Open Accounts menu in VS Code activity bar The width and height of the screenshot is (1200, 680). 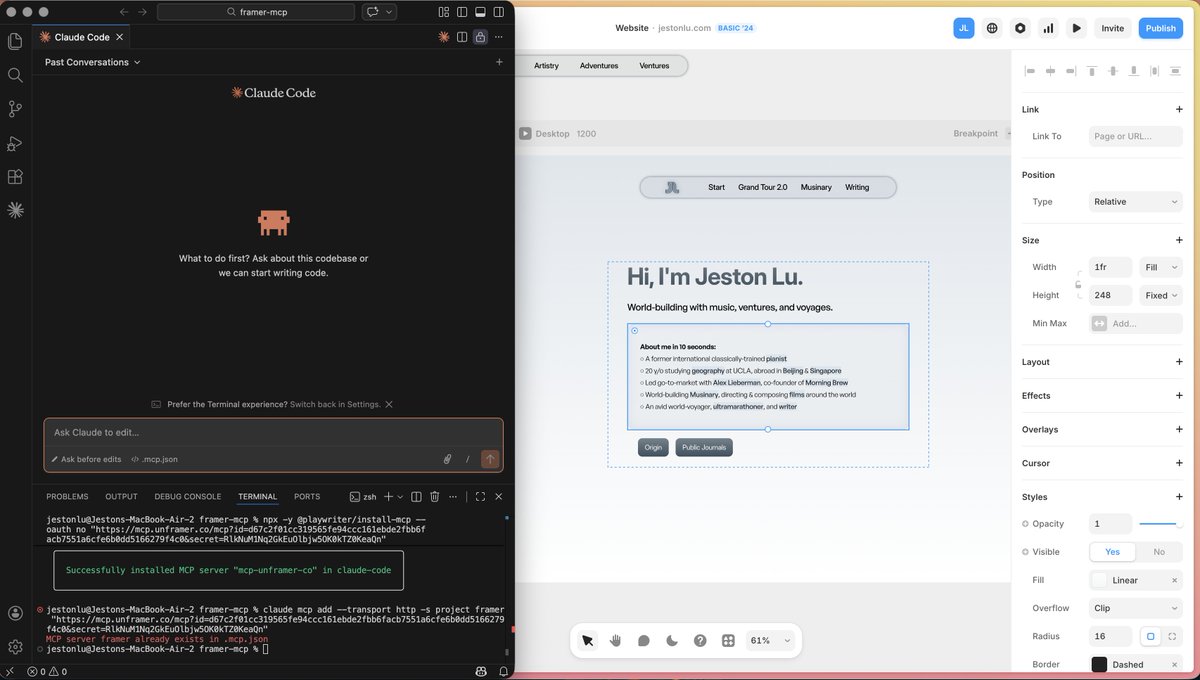pyautogui.click(x=15, y=613)
